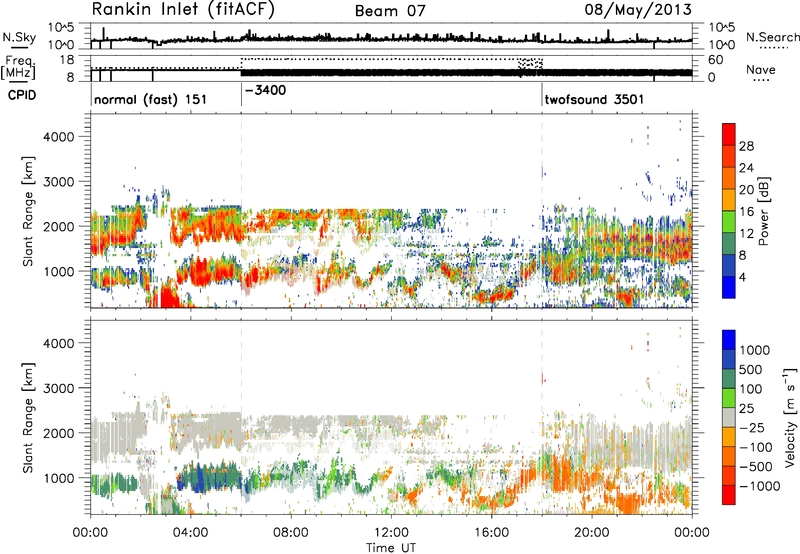Click the 20:00 time tick label
The width and height of the screenshot is (800, 554).
pyautogui.click(x=592, y=533)
